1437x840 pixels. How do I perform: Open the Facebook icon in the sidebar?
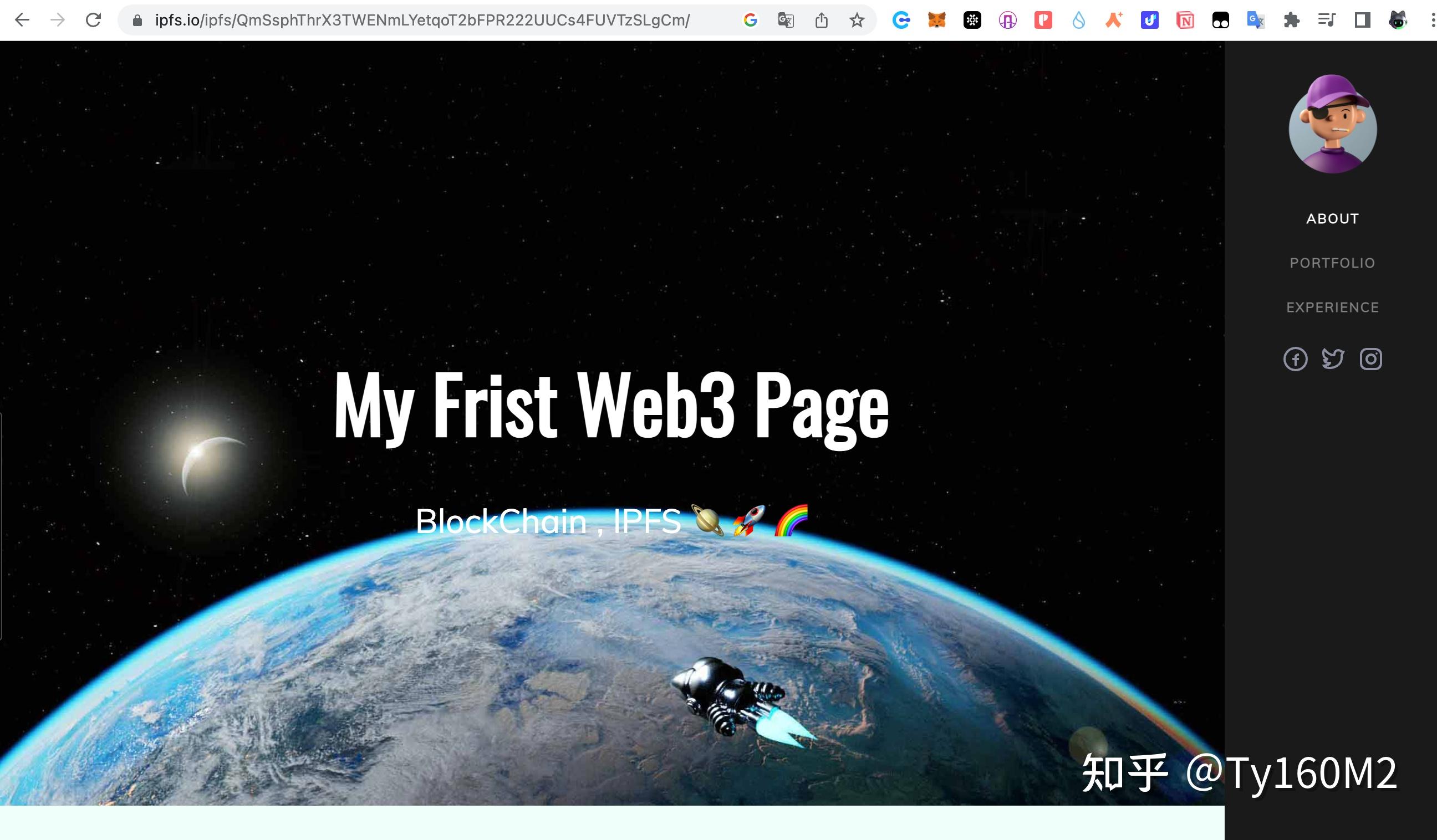coord(1296,359)
